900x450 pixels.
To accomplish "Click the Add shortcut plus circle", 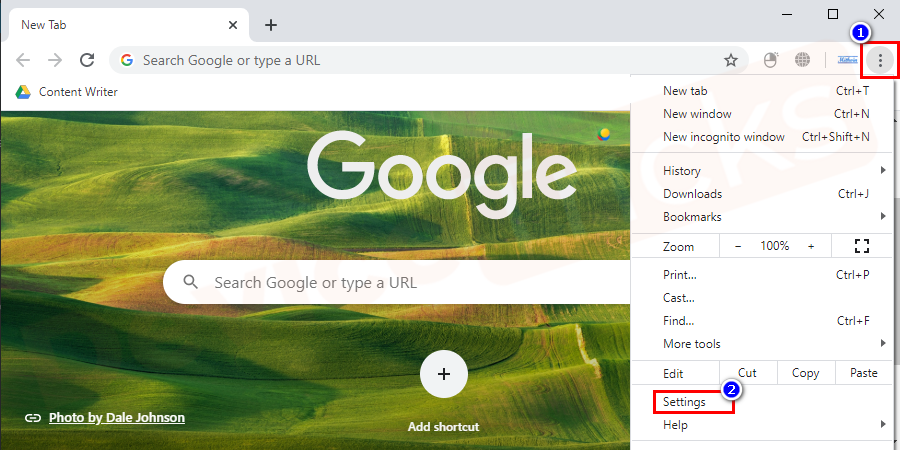I will 443,374.
